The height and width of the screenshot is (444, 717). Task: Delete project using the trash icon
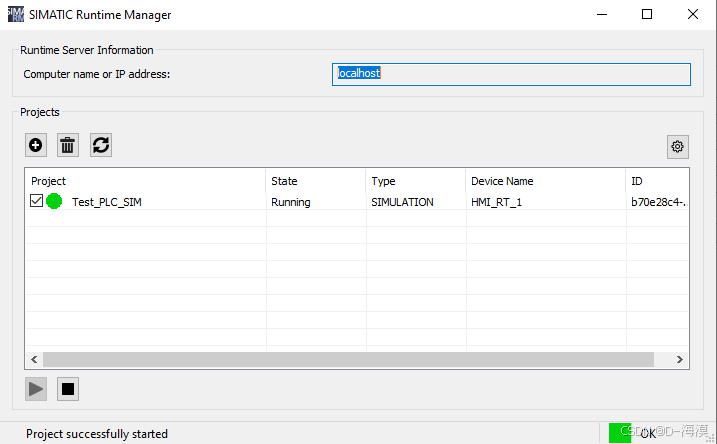click(68, 145)
